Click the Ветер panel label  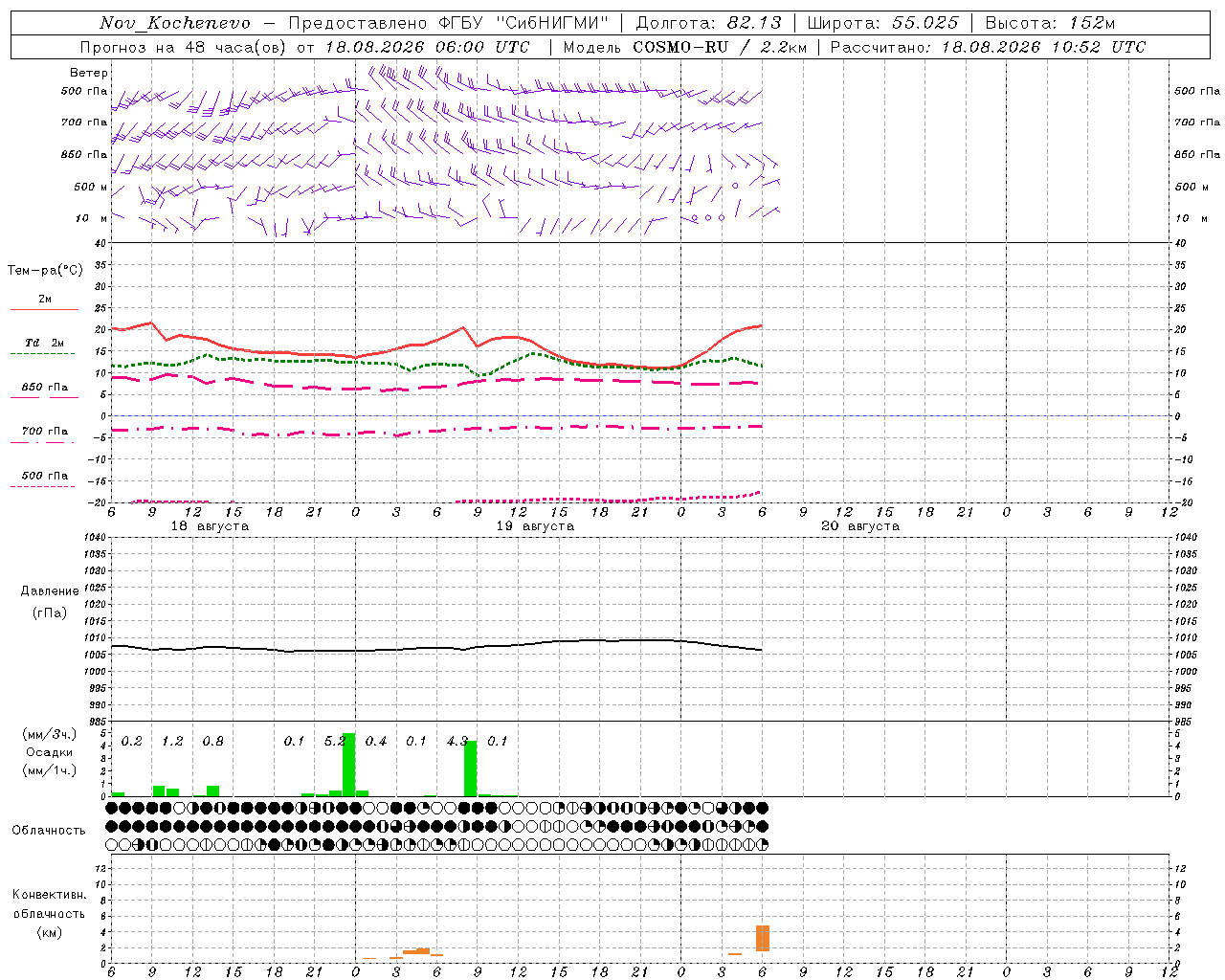tap(89, 73)
